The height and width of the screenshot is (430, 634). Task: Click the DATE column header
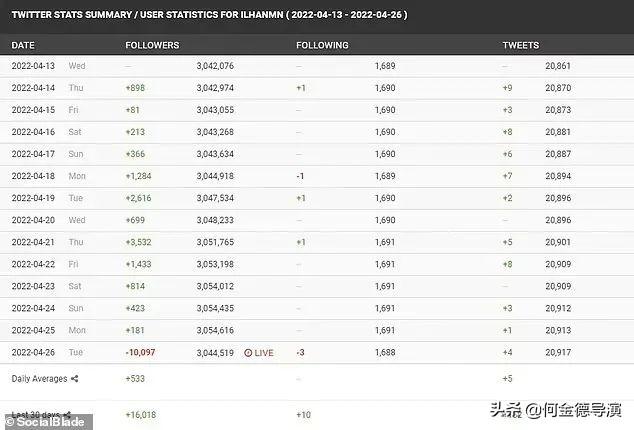coord(23,45)
